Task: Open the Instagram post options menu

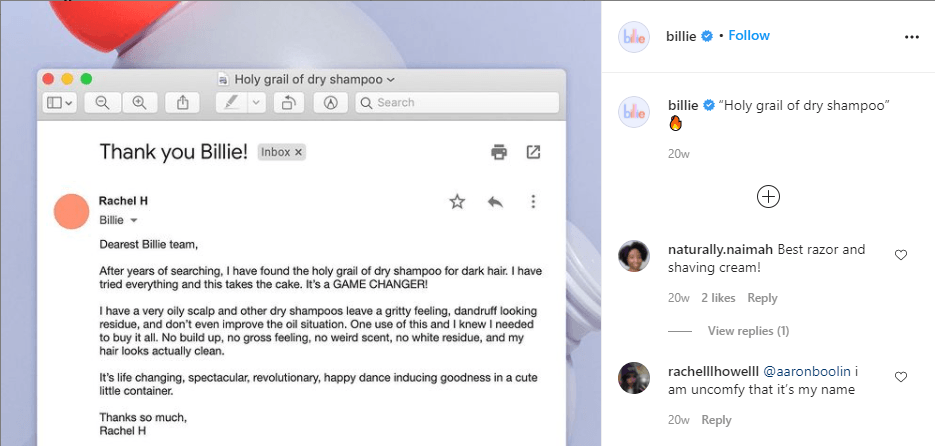Action: coord(910,36)
